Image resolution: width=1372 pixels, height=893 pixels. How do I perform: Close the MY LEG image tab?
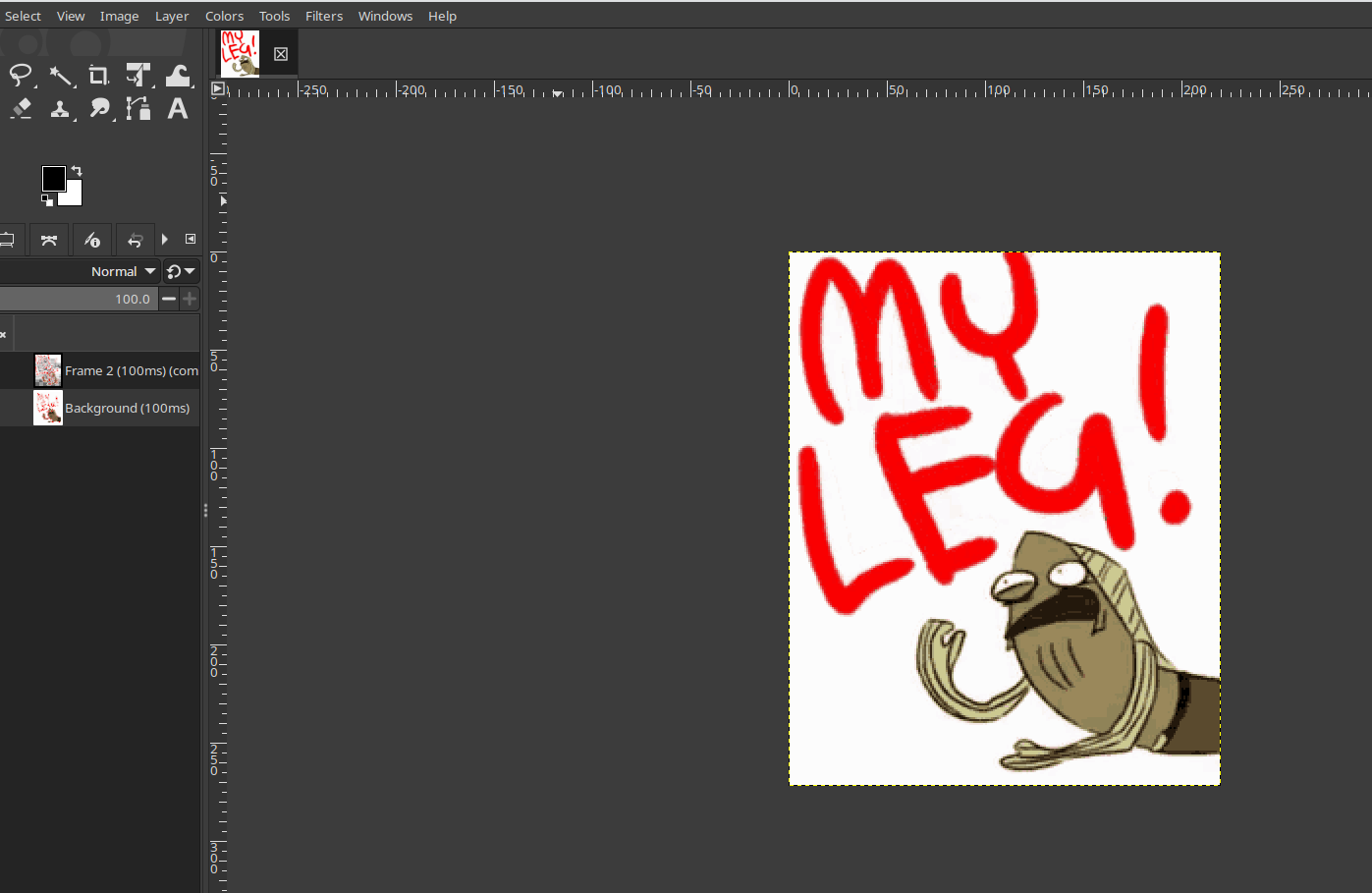point(281,54)
